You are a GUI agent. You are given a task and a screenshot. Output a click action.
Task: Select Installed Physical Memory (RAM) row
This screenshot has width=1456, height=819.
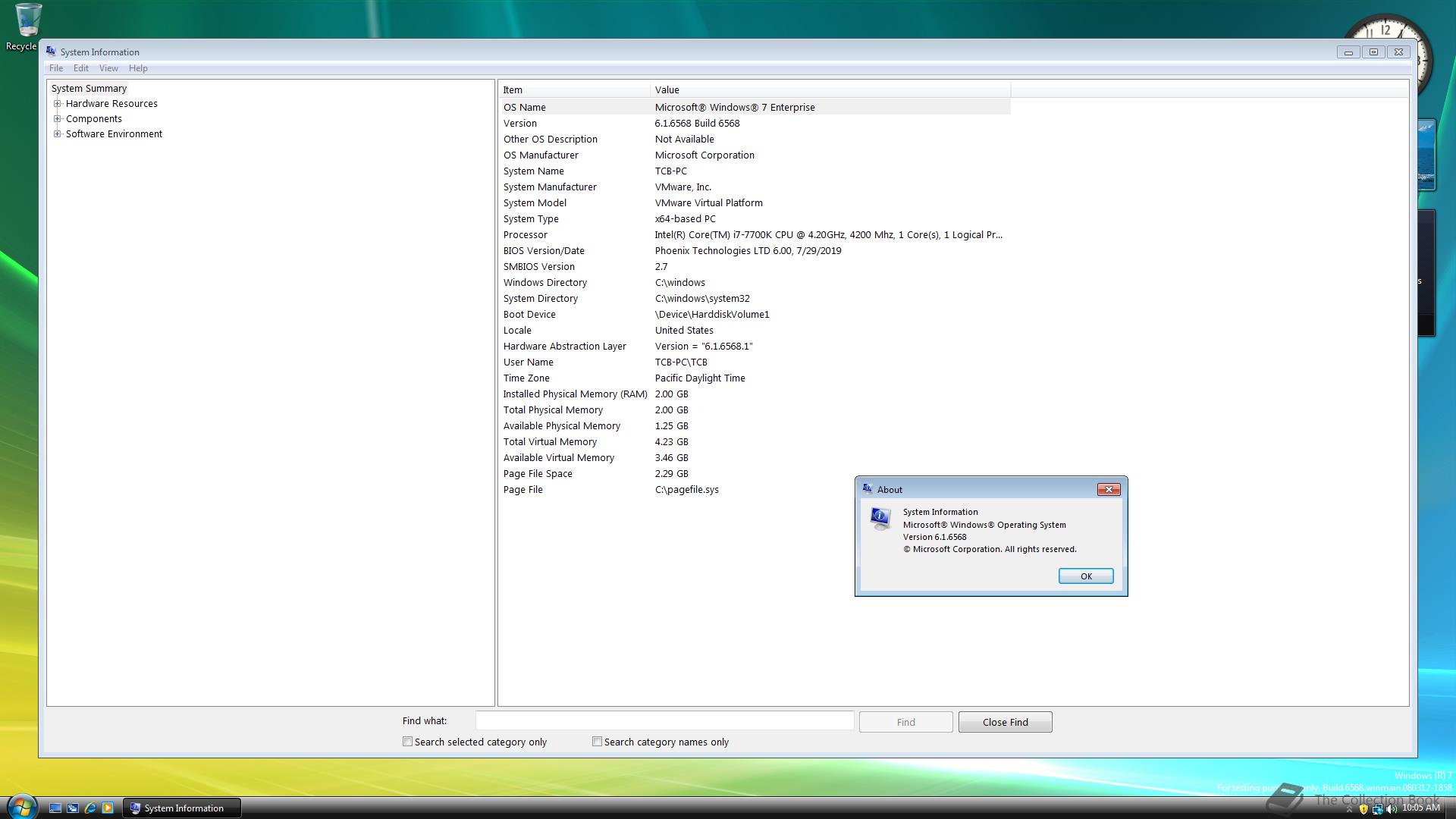[x=755, y=394]
